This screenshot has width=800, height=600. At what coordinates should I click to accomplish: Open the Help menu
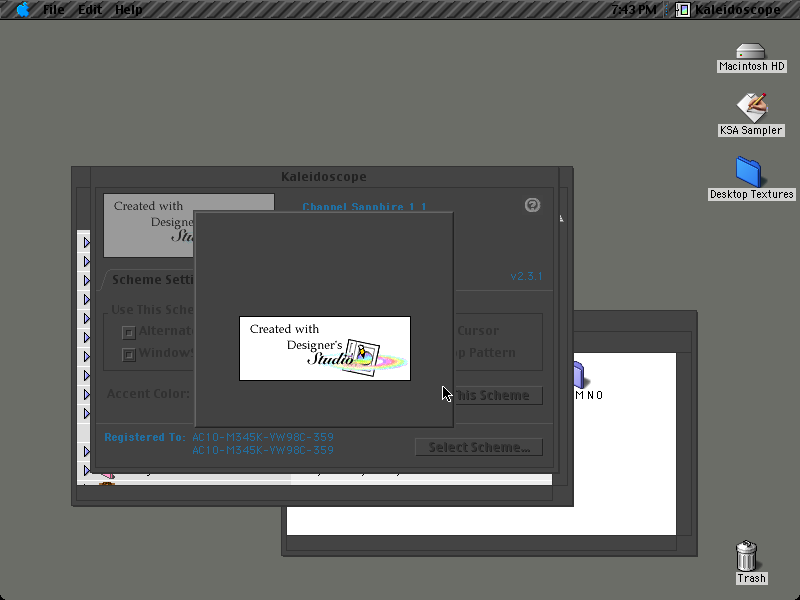[x=129, y=10]
